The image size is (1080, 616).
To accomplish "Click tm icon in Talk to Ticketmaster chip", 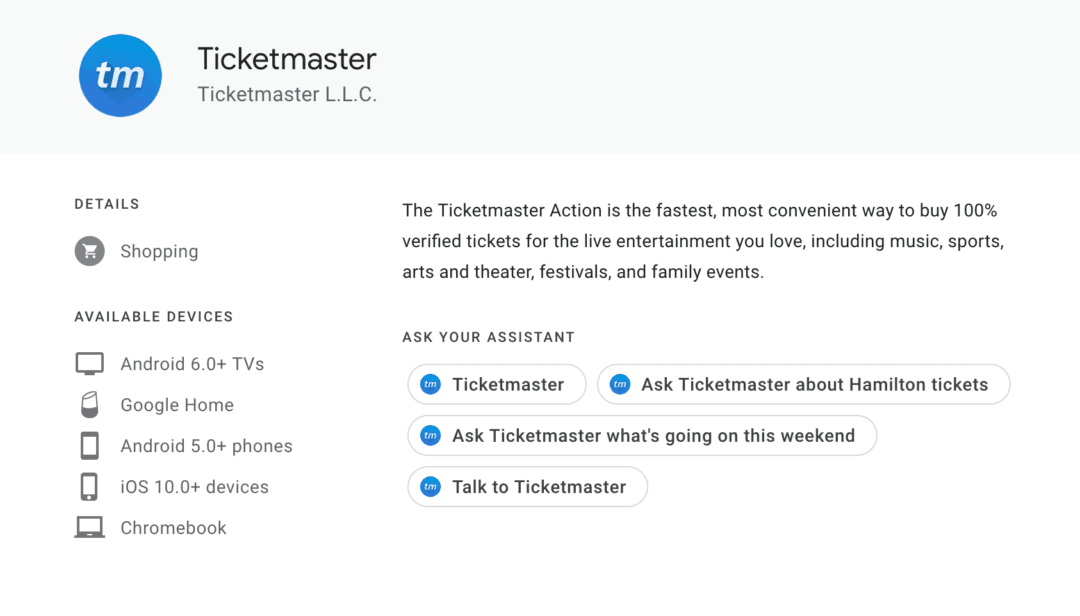I will [430, 486].
